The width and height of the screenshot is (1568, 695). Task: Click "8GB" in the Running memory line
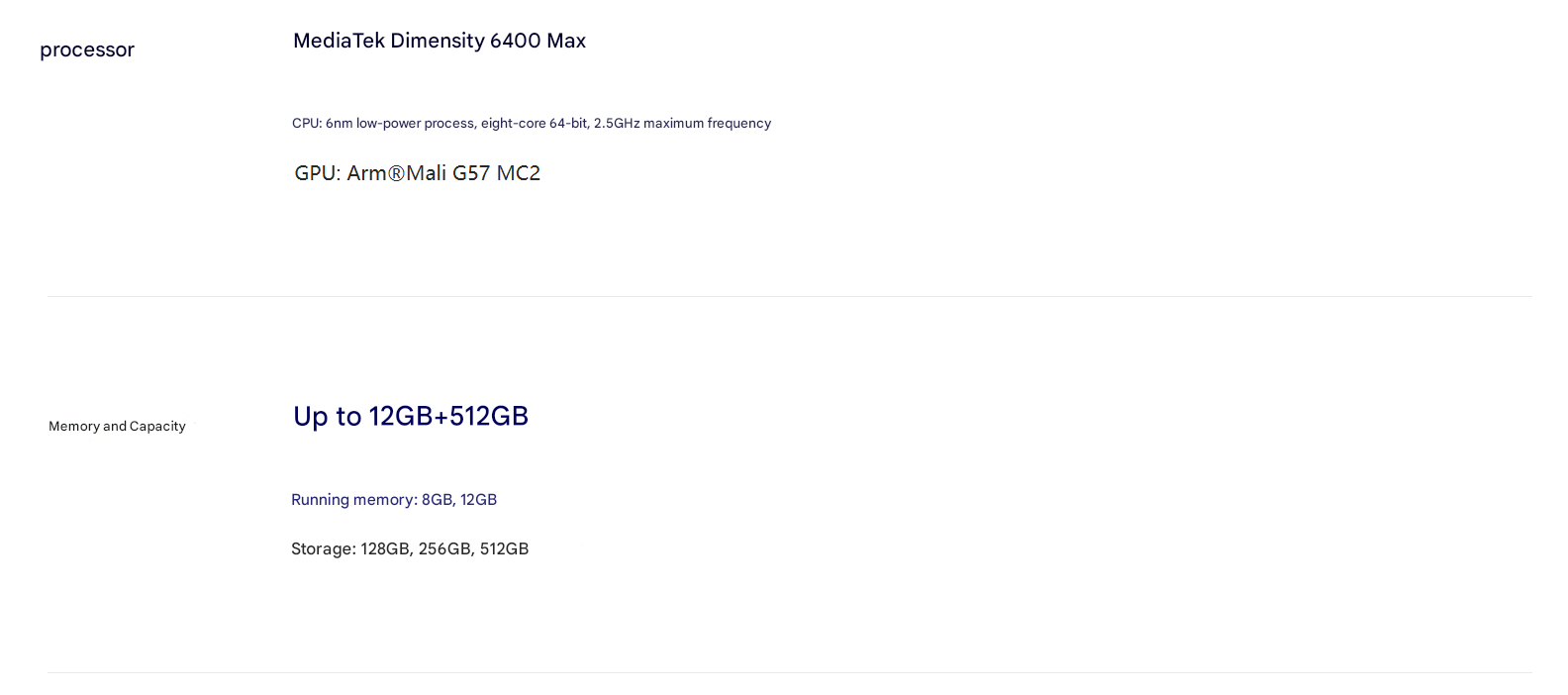[437, 500]
